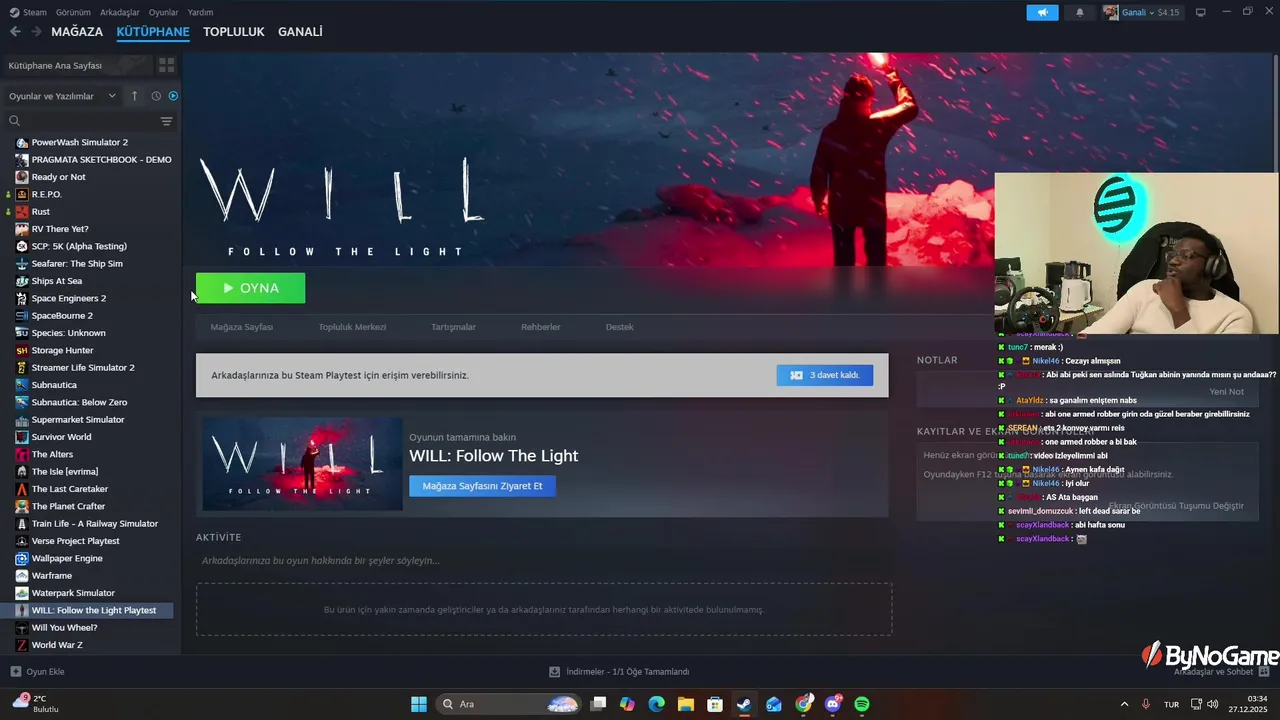Click the activity comment input field
The height and width of the screenshot is (720, 1280).
point(543,561)
